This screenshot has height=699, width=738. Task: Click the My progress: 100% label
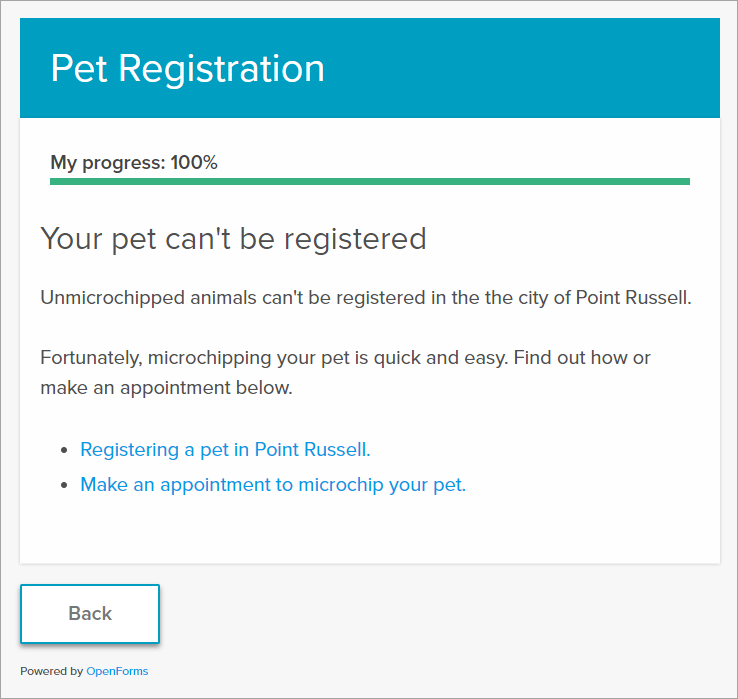[134, 163]
